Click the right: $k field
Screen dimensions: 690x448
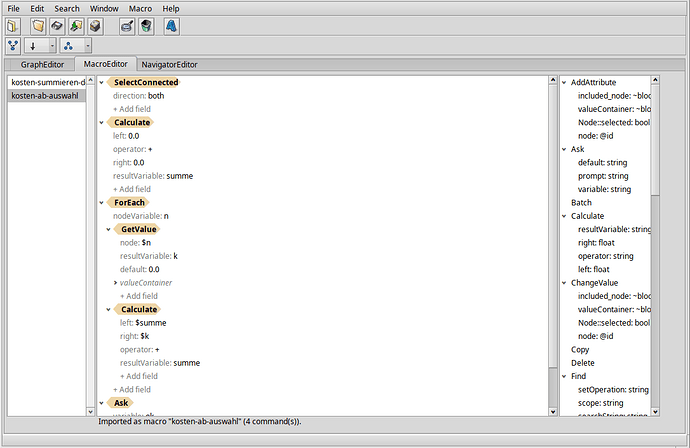pyautogui.click(x=135, y=336)
